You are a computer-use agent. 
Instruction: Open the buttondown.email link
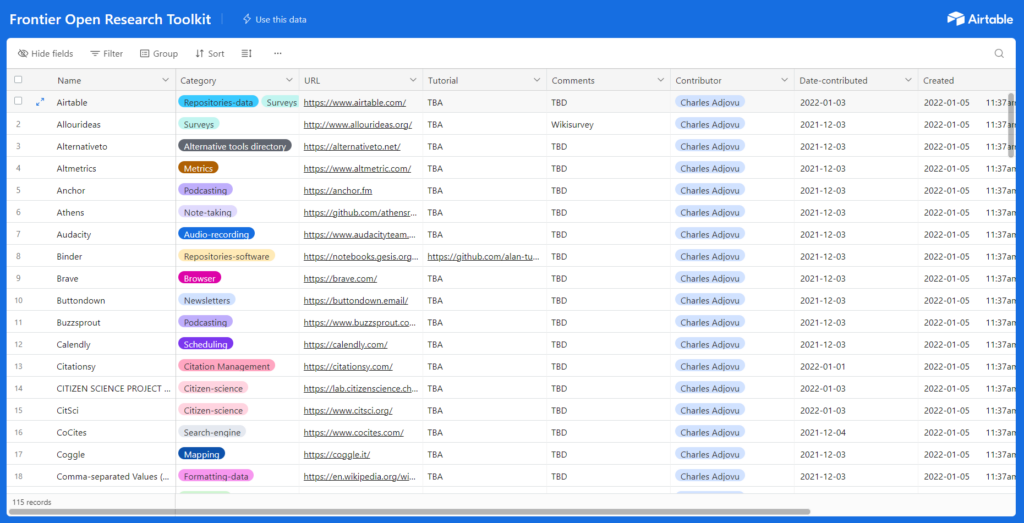click(x=356, y=301)
